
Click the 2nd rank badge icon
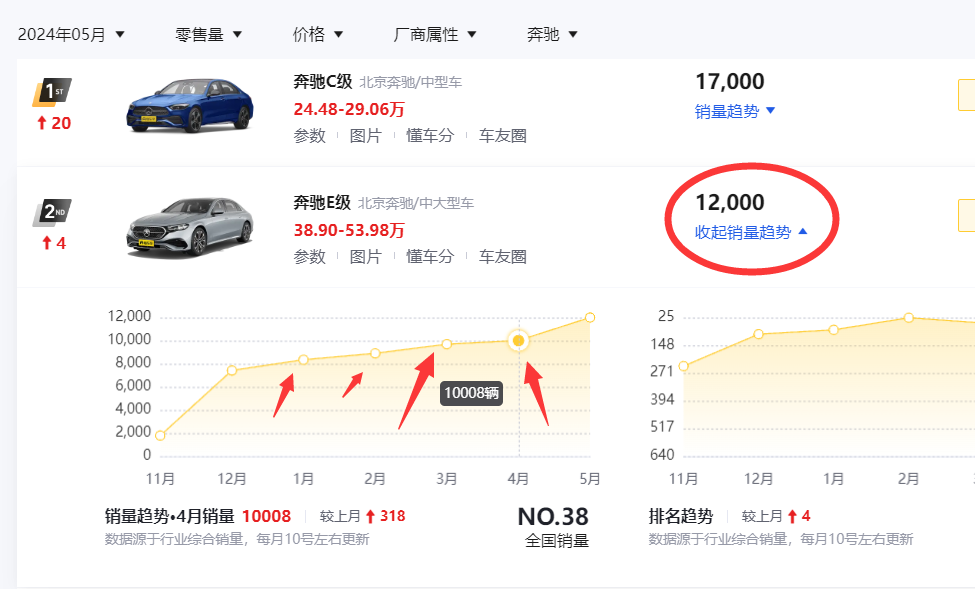point(52,213)
